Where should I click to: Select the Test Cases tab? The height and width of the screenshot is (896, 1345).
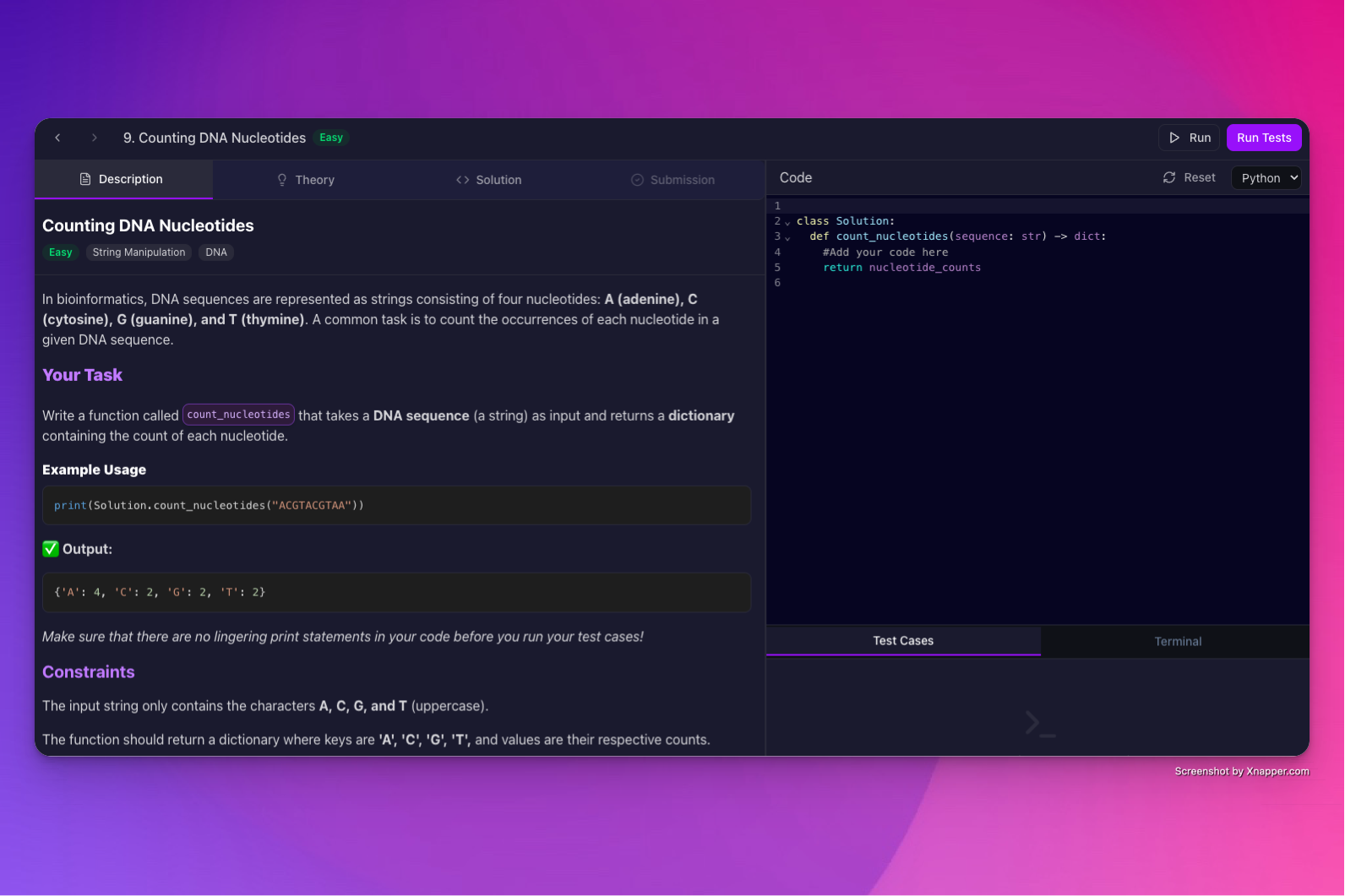[903, 641]
